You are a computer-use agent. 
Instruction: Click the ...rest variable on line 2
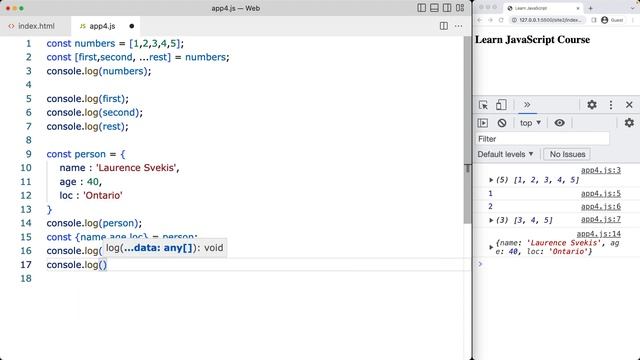click(x=153, y=57)
